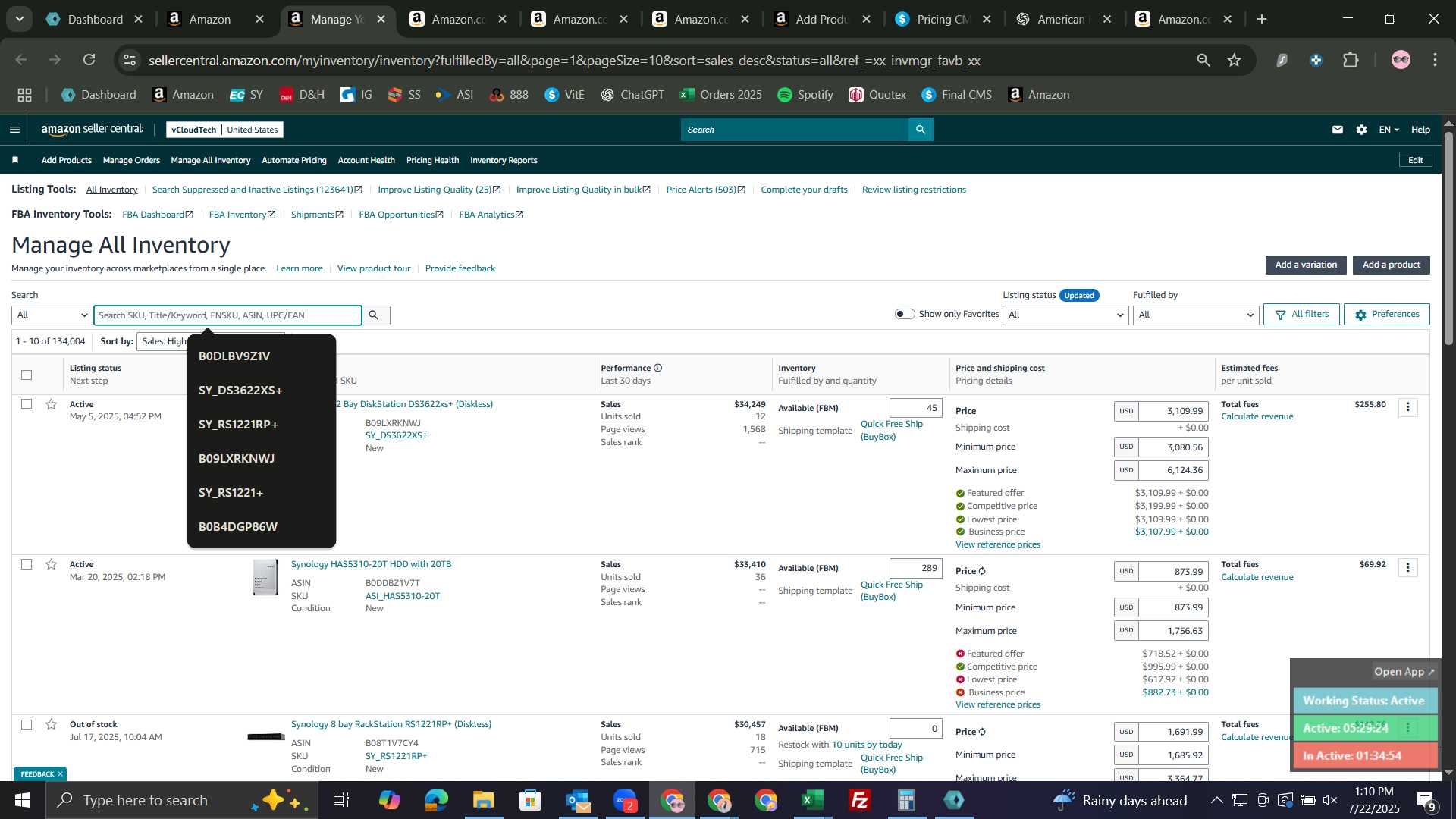Open FileZilla from the taskbar
Viewport: 1456px width, 819px height.
pyautogui.click(x=859, y=800)
